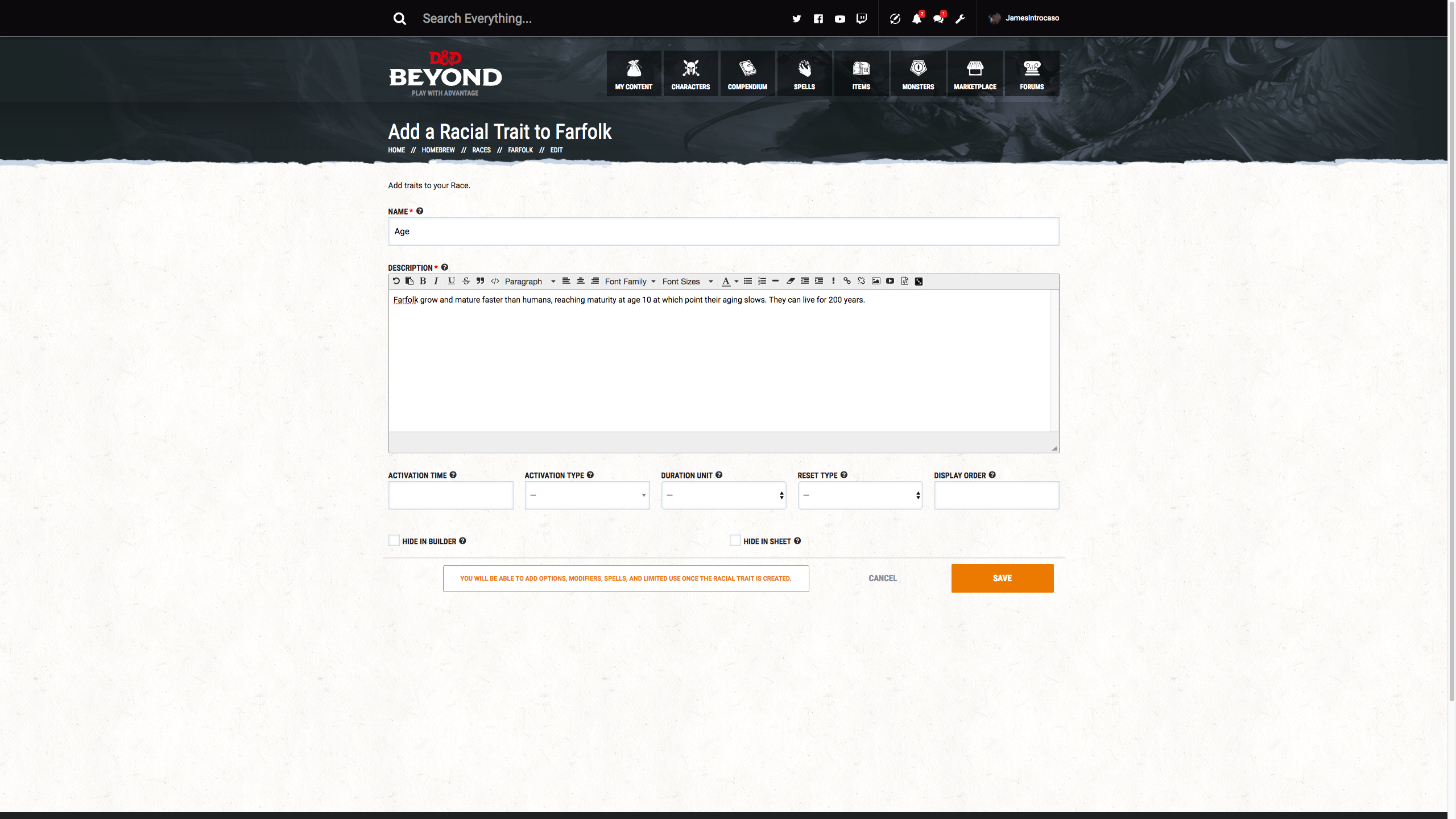Open private messages icon
The image size is (1456, 819).
938,19
